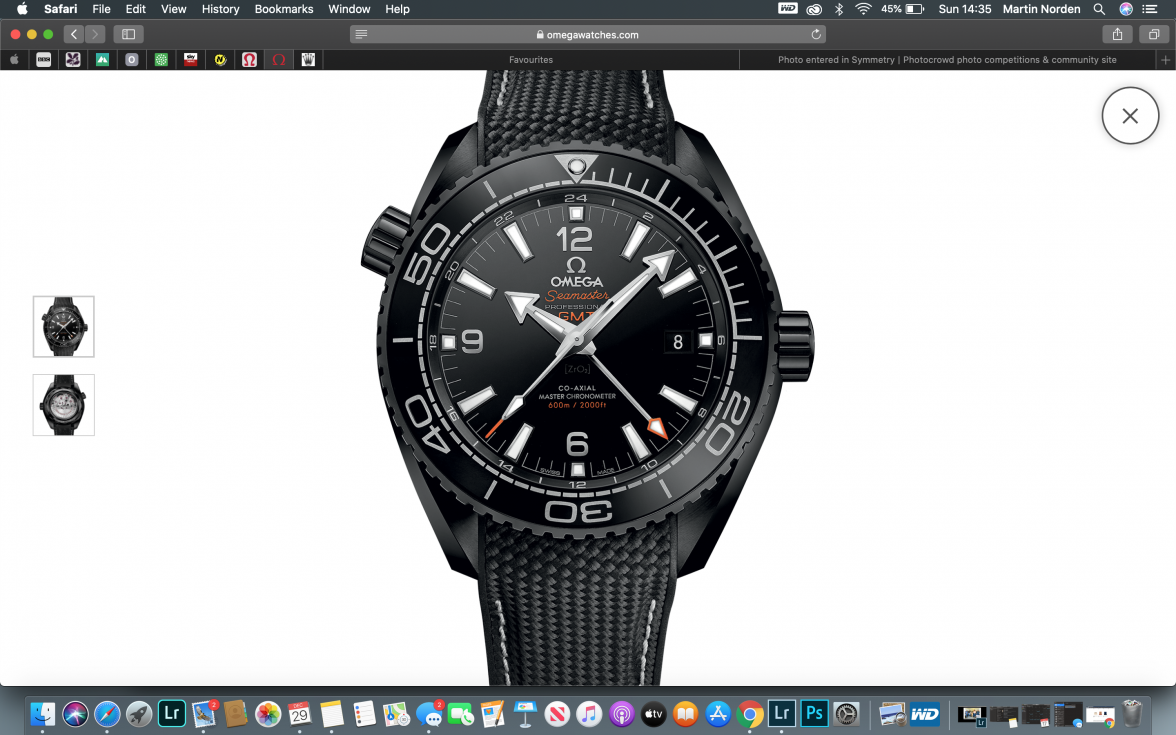The height and width of the screenshot is (735, 1176).
Task: Open the Bookmarks menu
Action: click(x=284, y=9)
